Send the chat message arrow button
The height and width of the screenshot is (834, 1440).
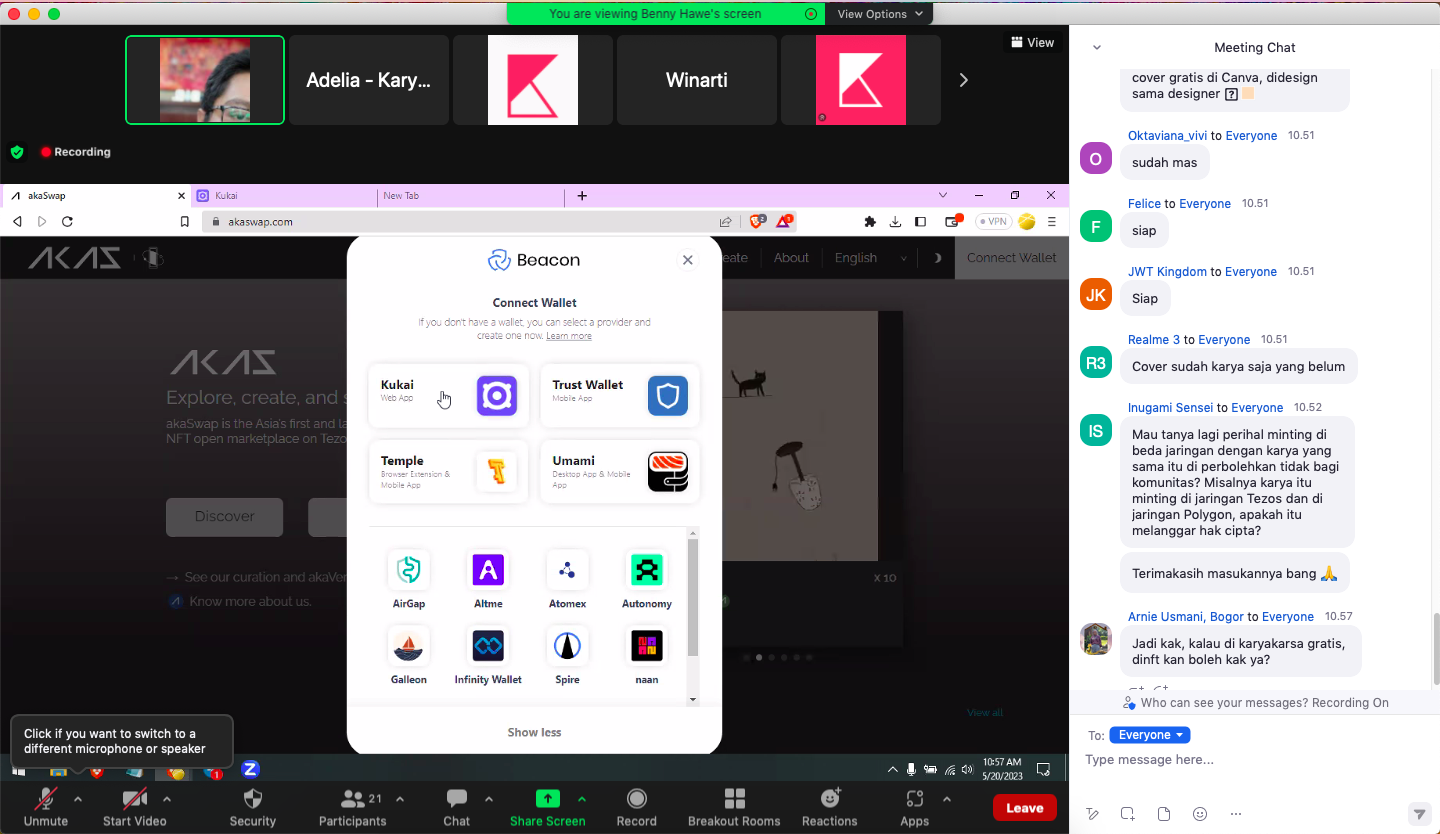[x=1418, y=813]
